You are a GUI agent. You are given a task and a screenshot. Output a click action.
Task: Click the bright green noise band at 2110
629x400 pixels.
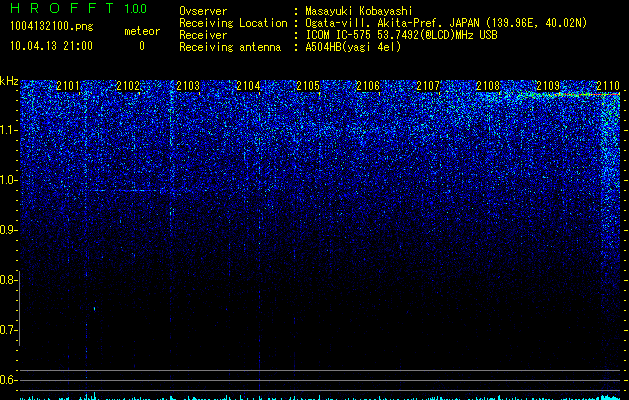coord(611,169)
